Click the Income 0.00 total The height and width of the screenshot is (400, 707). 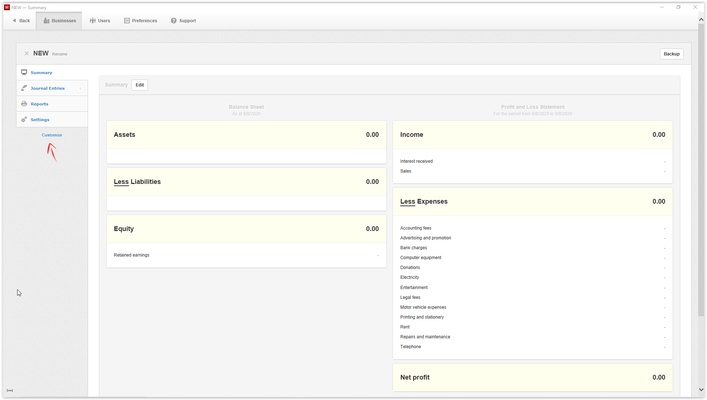(x=659, y=134)
